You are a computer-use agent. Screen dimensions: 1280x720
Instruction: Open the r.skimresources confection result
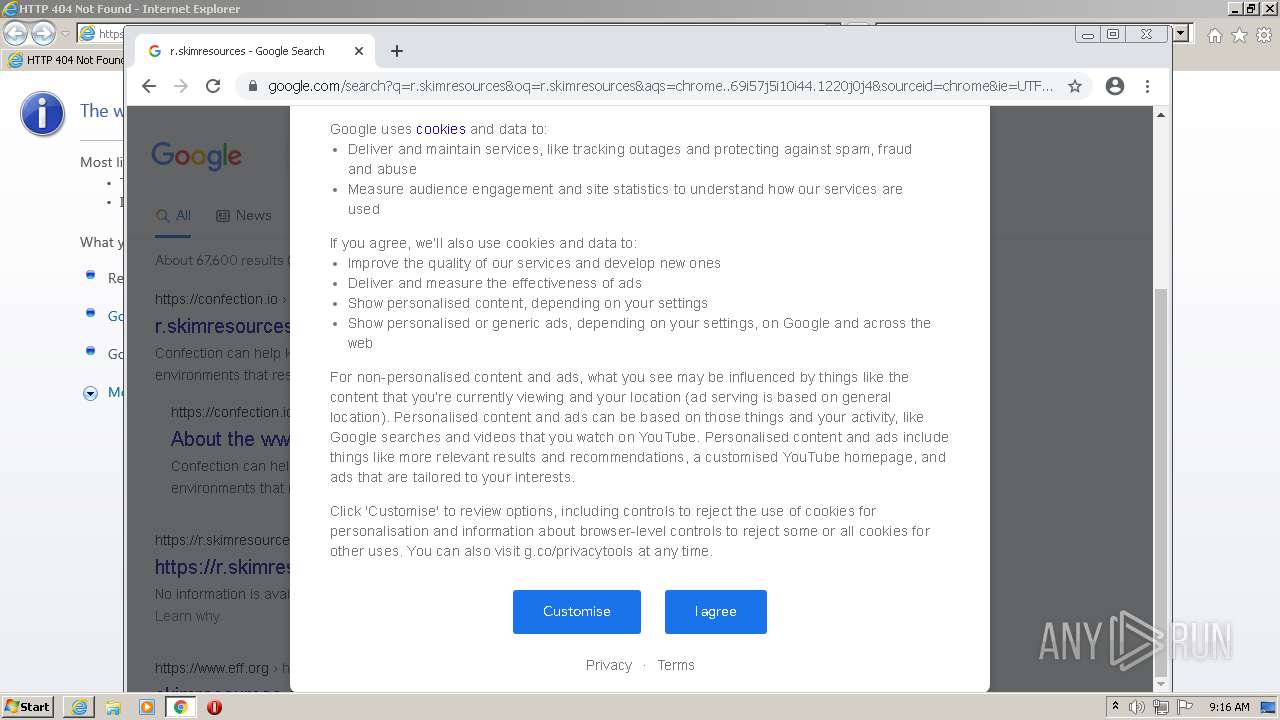(x=223, y=326)
